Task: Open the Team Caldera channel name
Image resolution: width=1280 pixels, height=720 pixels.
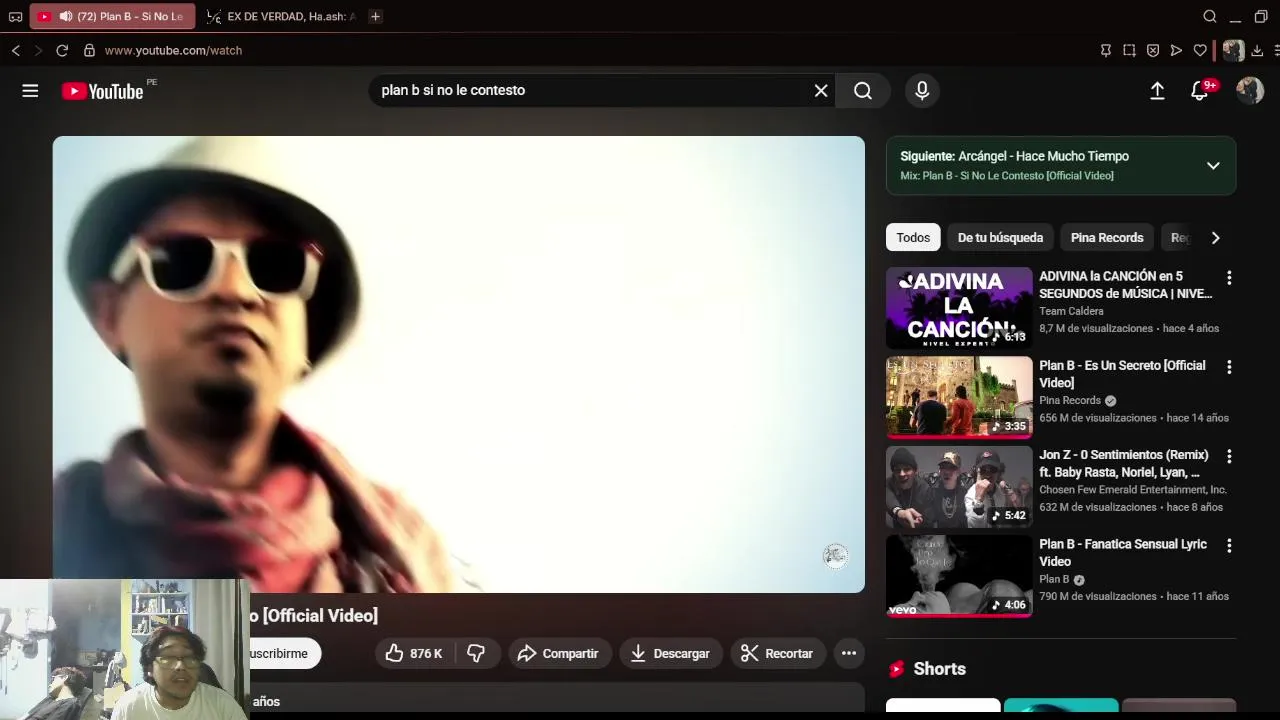Action: click(x=1071, y=311)
